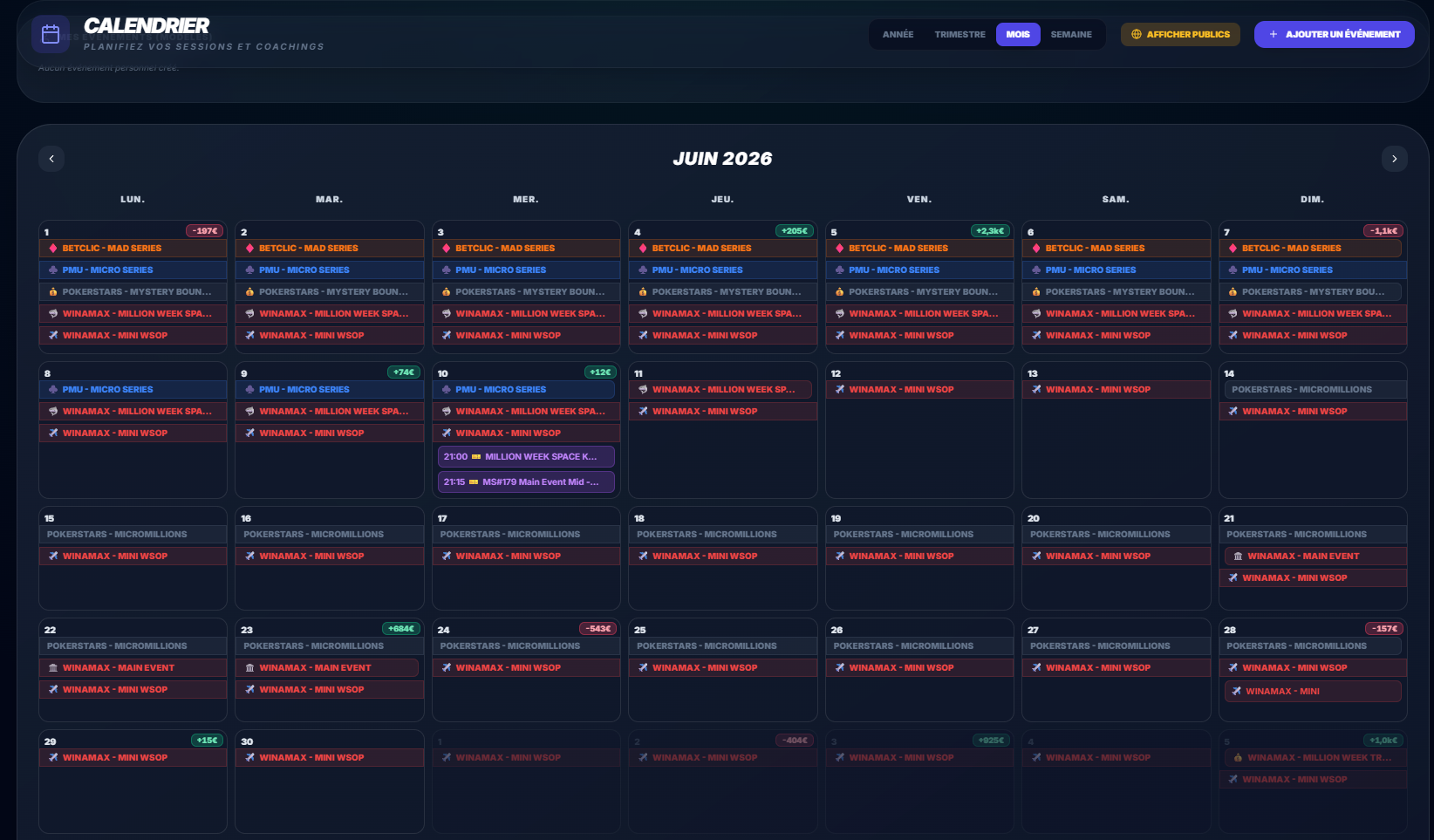The image size is (1434, 840).
Task: Click Winamax Main Event icon on June 21
Action: tap(1238, 557)
